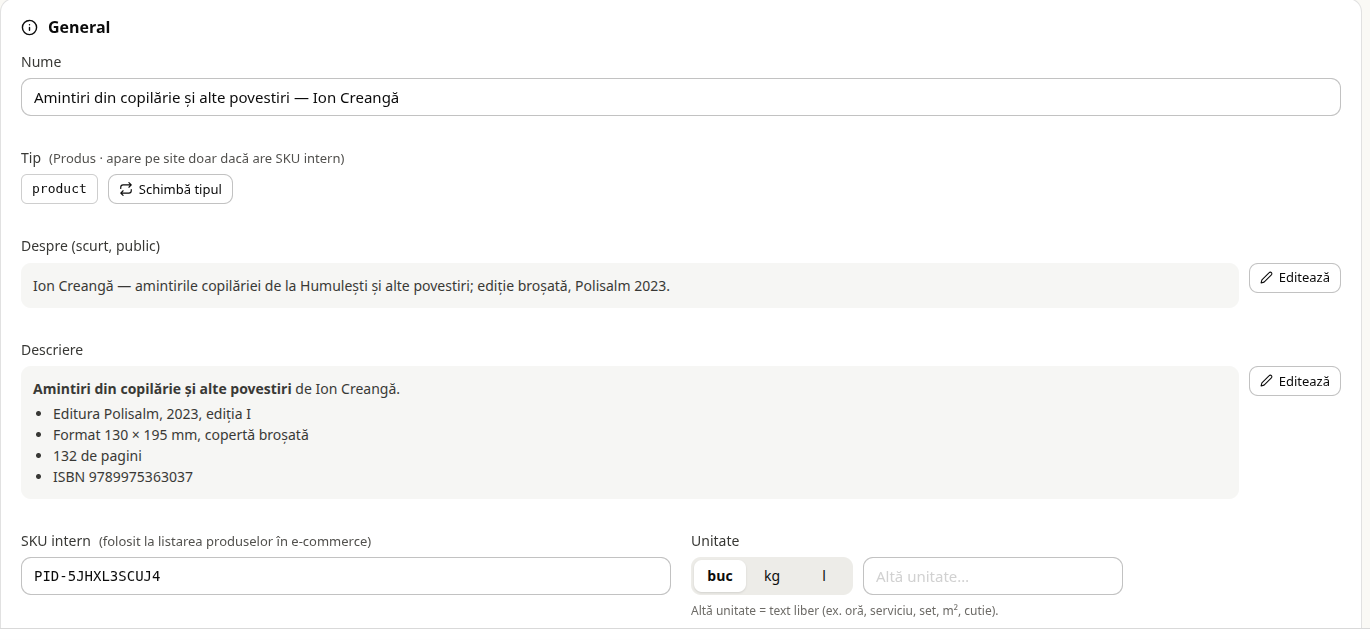This screenshot has height=640, width=1370.
Task: Click the Unitate label
Action: [715, 541]
